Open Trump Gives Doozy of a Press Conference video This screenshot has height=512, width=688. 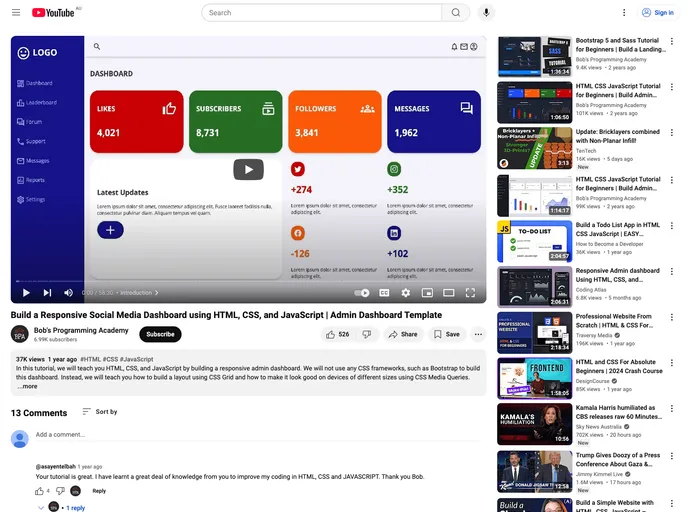(618, 459)
